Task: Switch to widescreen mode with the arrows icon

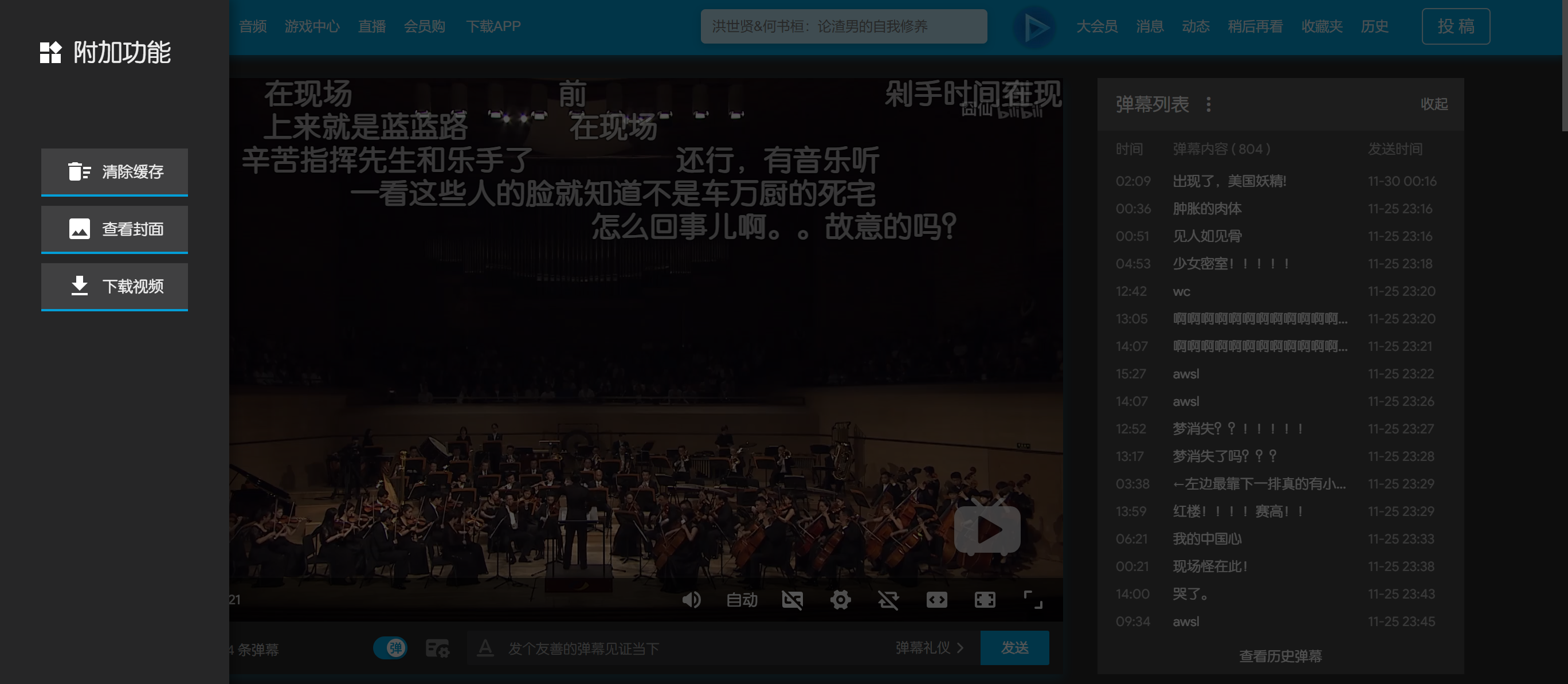Action: 936,600
